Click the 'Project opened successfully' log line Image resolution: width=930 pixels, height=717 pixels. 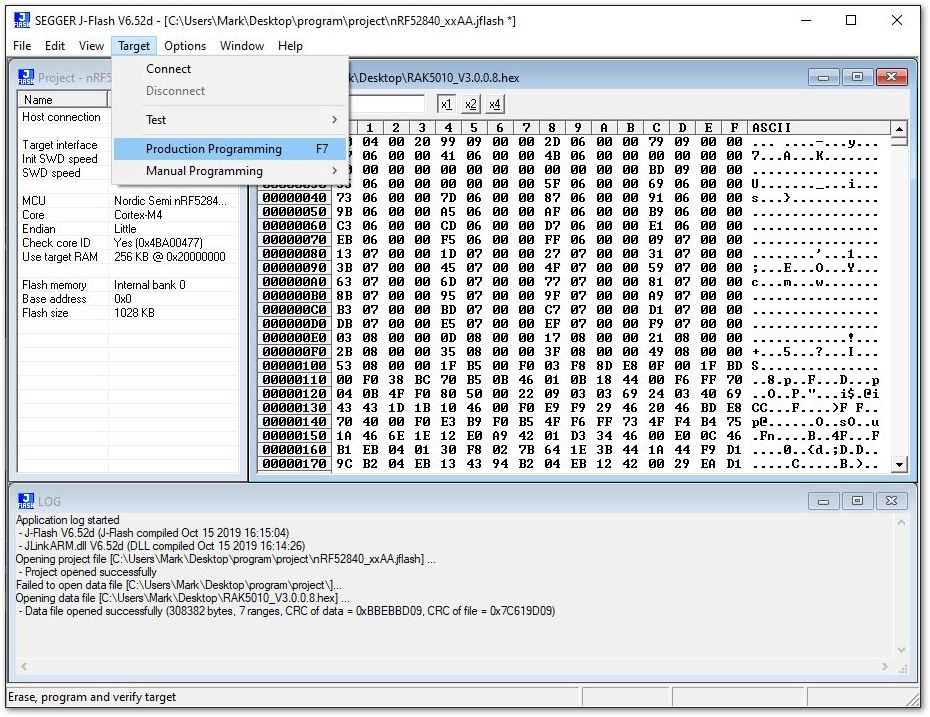[x=90, y=572]
